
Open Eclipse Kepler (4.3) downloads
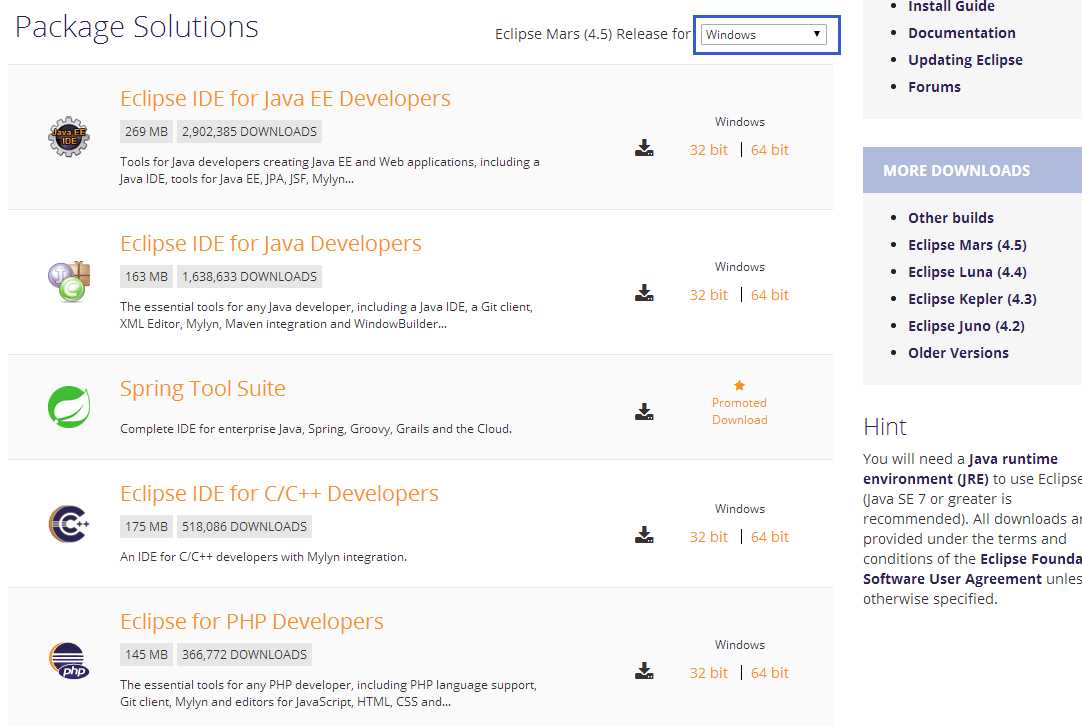point(972,299)
